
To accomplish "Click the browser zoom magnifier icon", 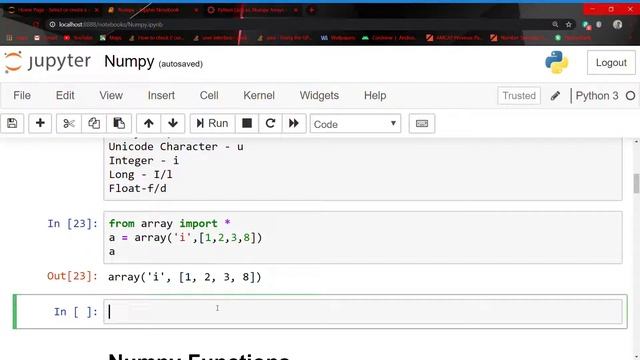I will [x=555, y=24].
